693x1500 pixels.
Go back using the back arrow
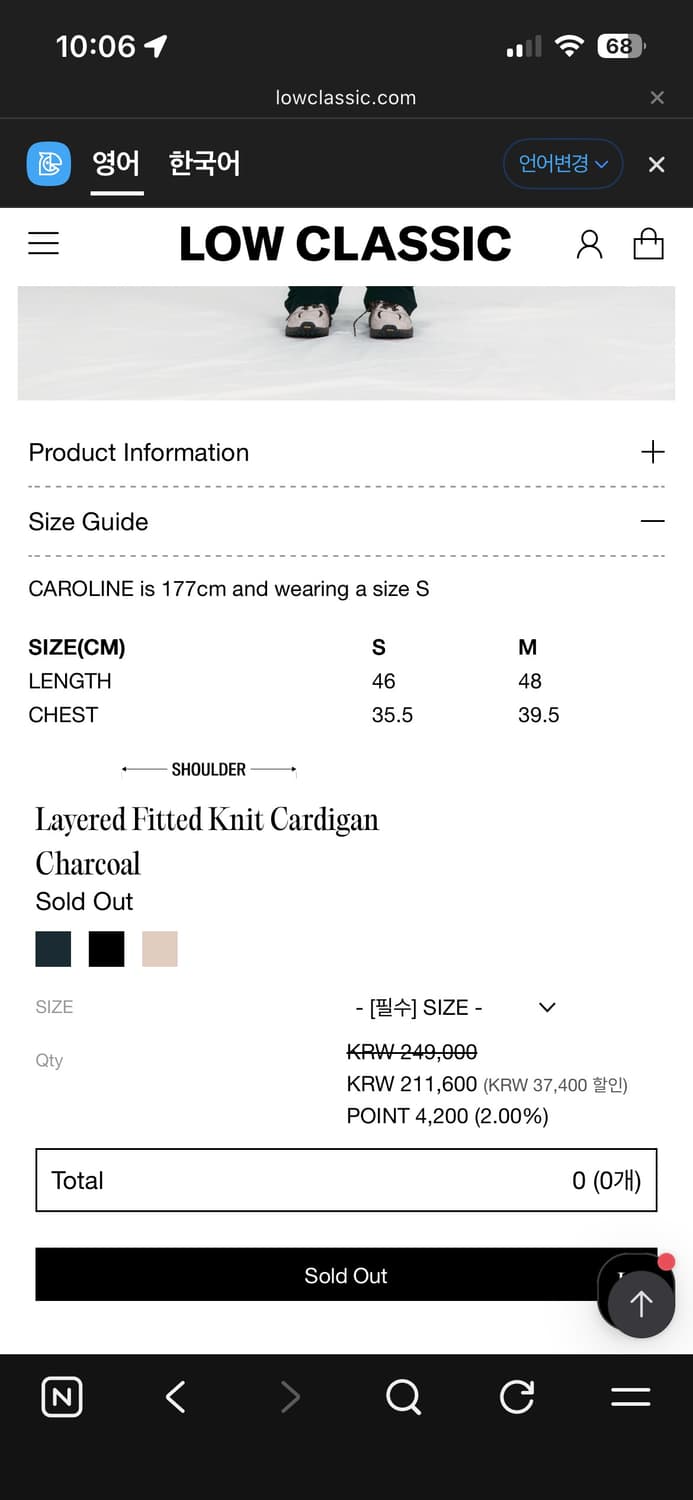[x=174, y=1397]
